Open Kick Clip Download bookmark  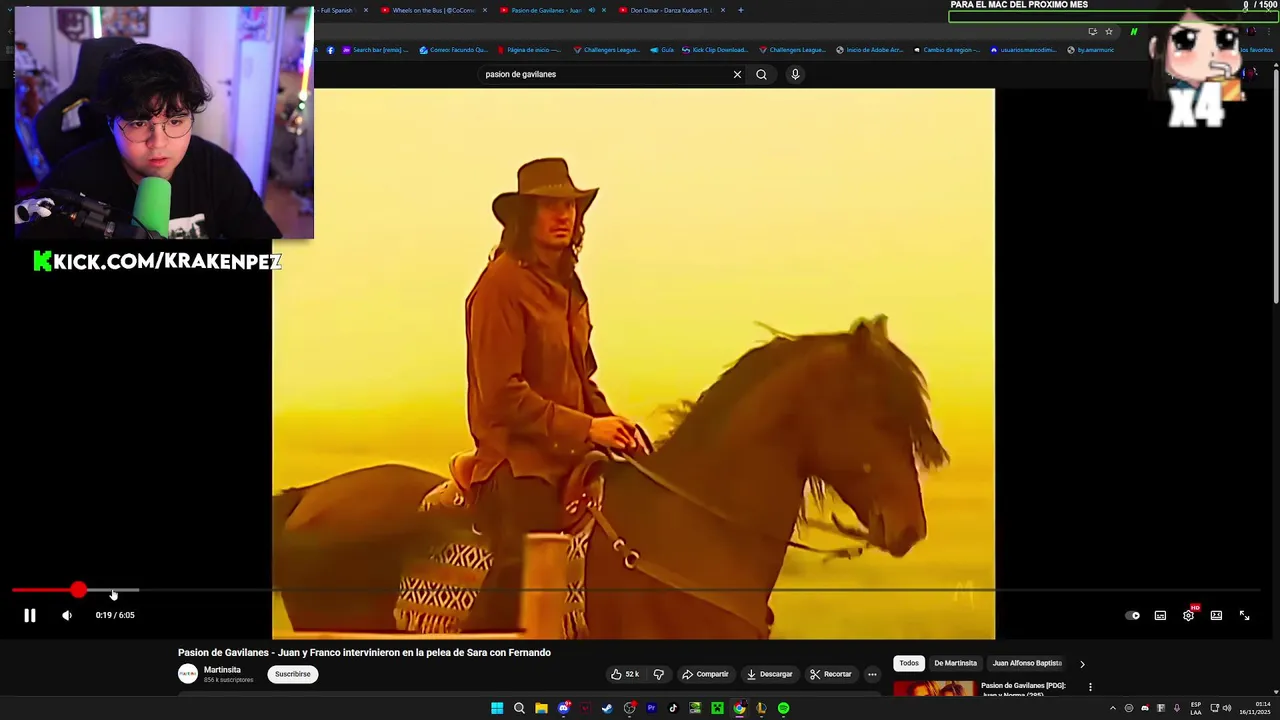tap(716, 50)
